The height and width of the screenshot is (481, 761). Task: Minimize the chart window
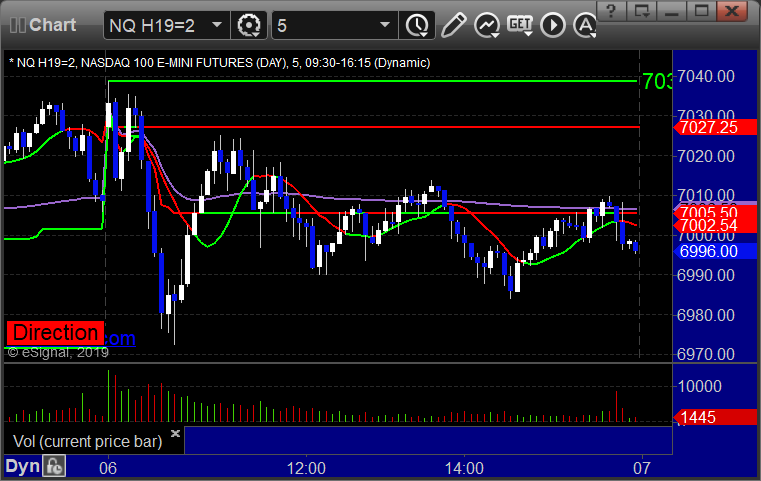[x=671, y=11]
